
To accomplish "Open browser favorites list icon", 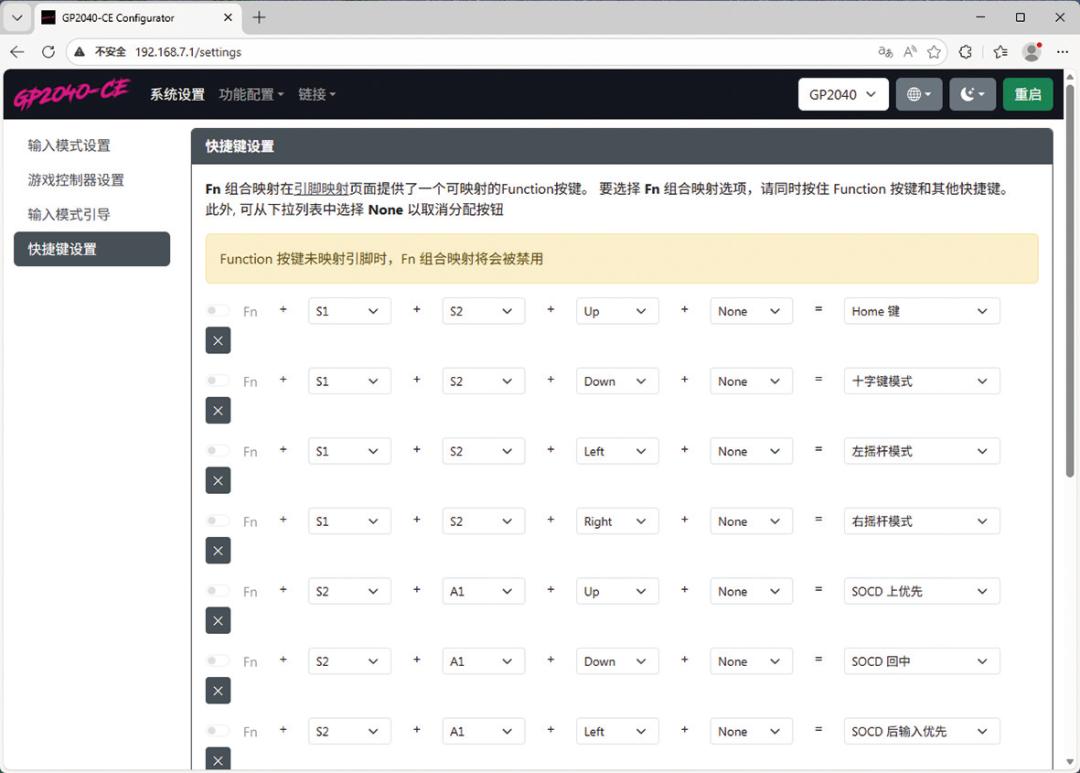I will click(x=1000, y=52).
